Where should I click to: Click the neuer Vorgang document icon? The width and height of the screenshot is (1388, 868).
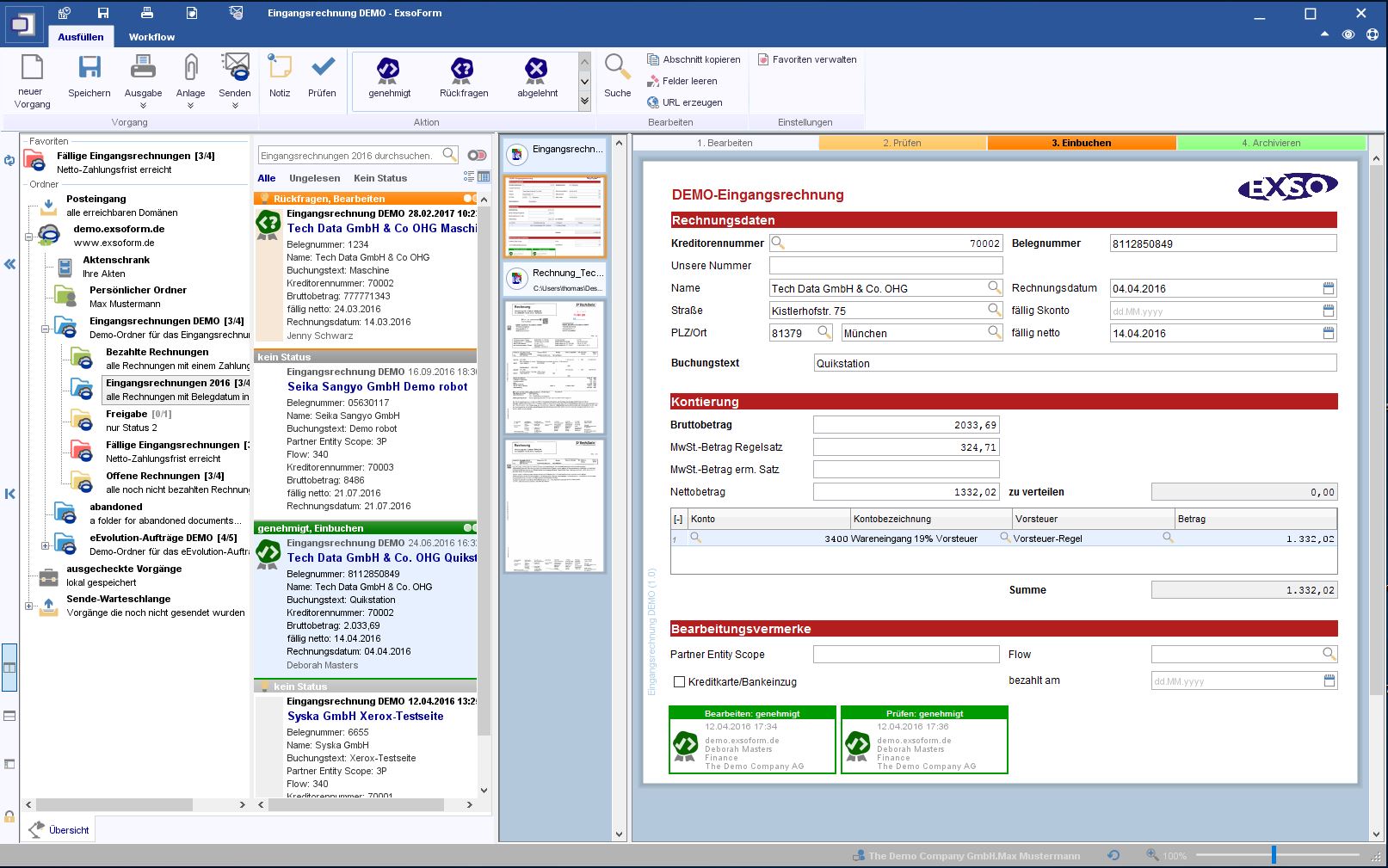pos(32,67)
